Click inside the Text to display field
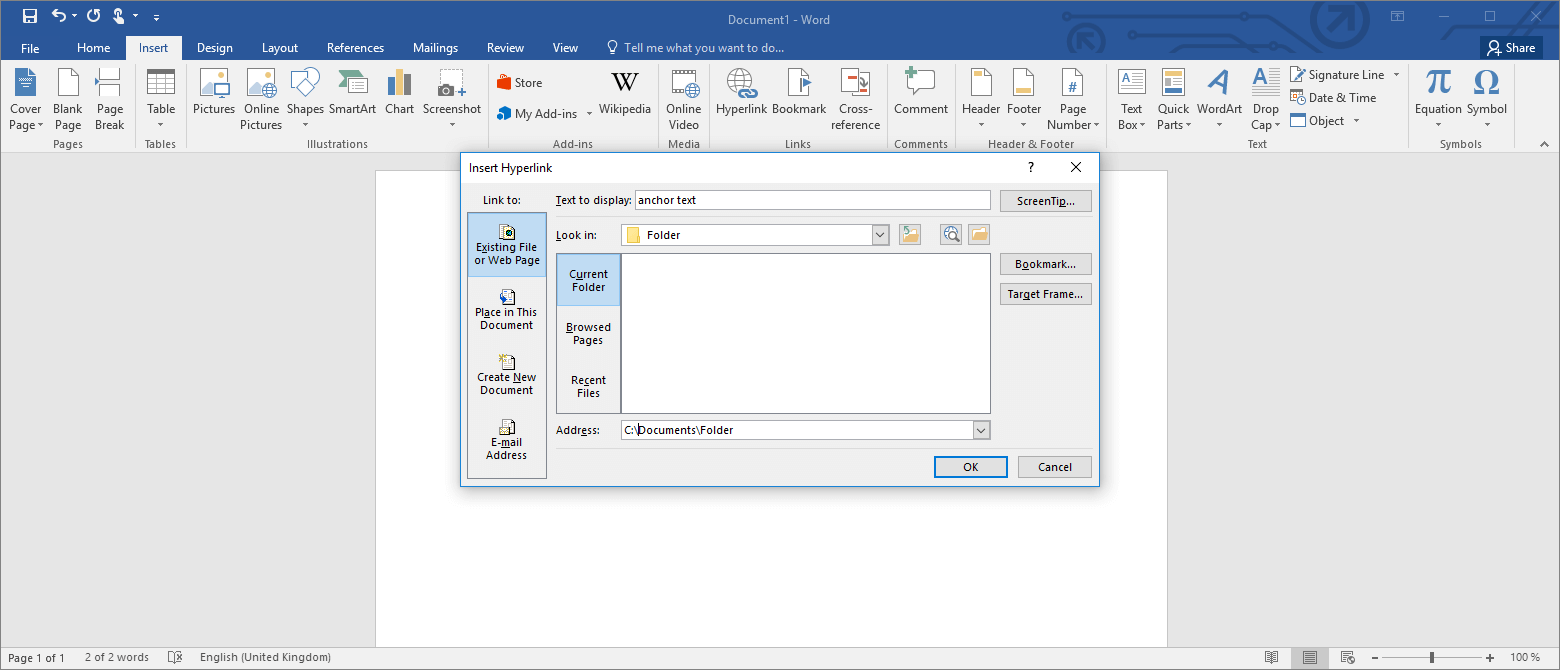Viewport: 1560px width, 670px height. [x=812, y=200]
